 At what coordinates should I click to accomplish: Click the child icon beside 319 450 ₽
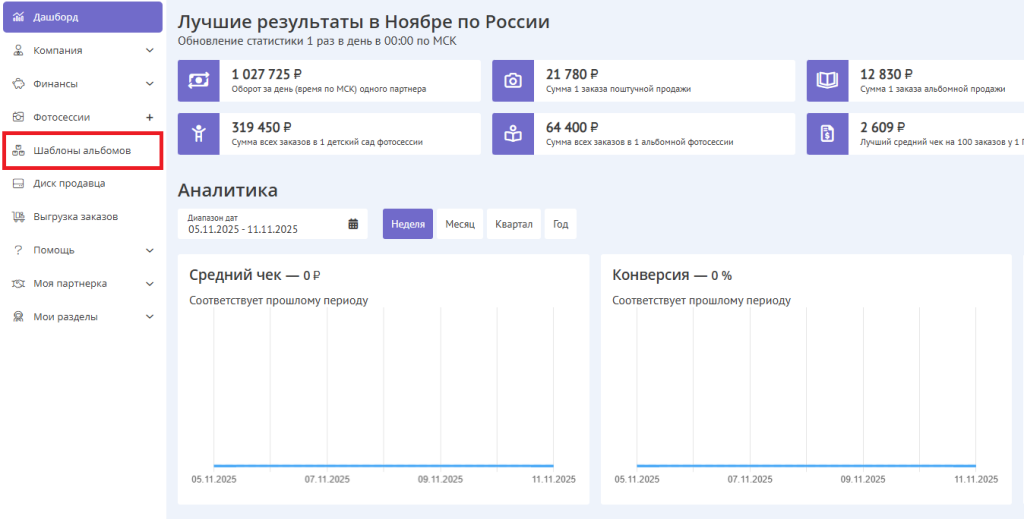[198, 134]
